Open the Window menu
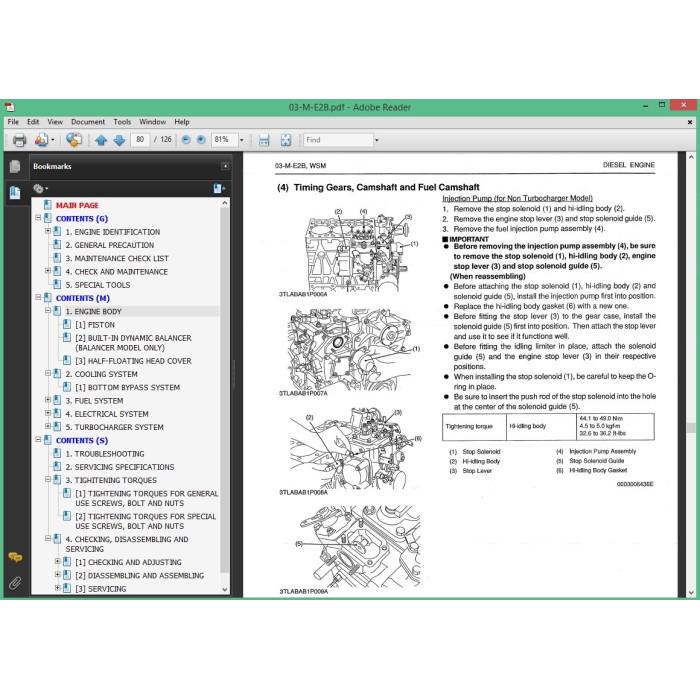The height and width of the screenshot is (700, 700). pos(152,122)
